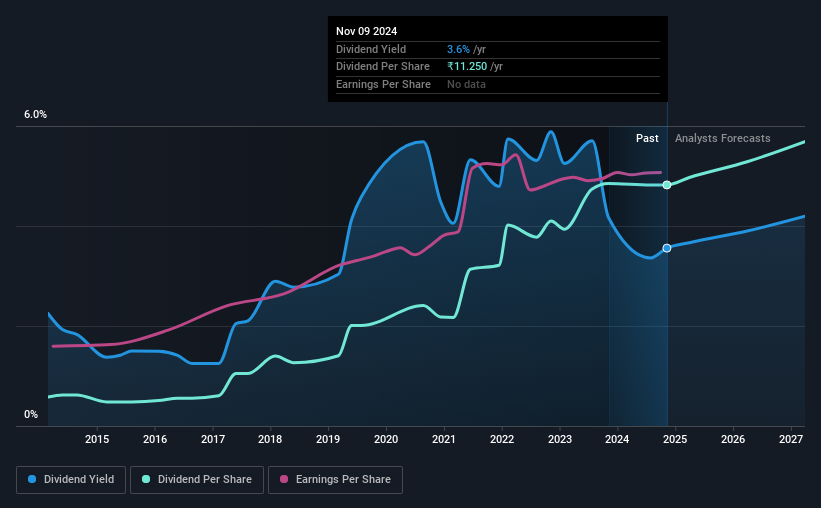Click 'Dividend Yield' row label in tooltip
This screenshot has width=821, height=508.
(x=371, y=49)
